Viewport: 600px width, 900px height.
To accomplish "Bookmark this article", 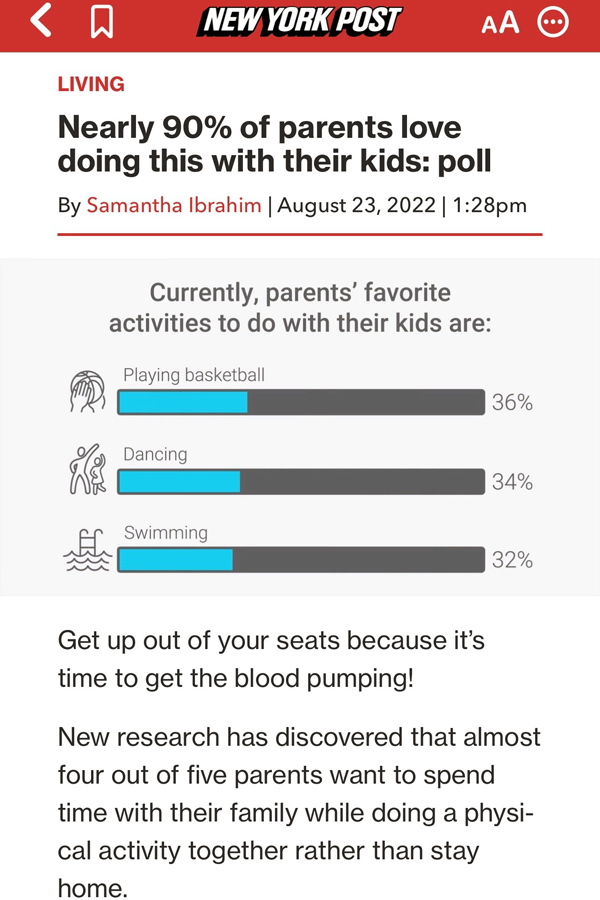I will click(x=100, y=22).
